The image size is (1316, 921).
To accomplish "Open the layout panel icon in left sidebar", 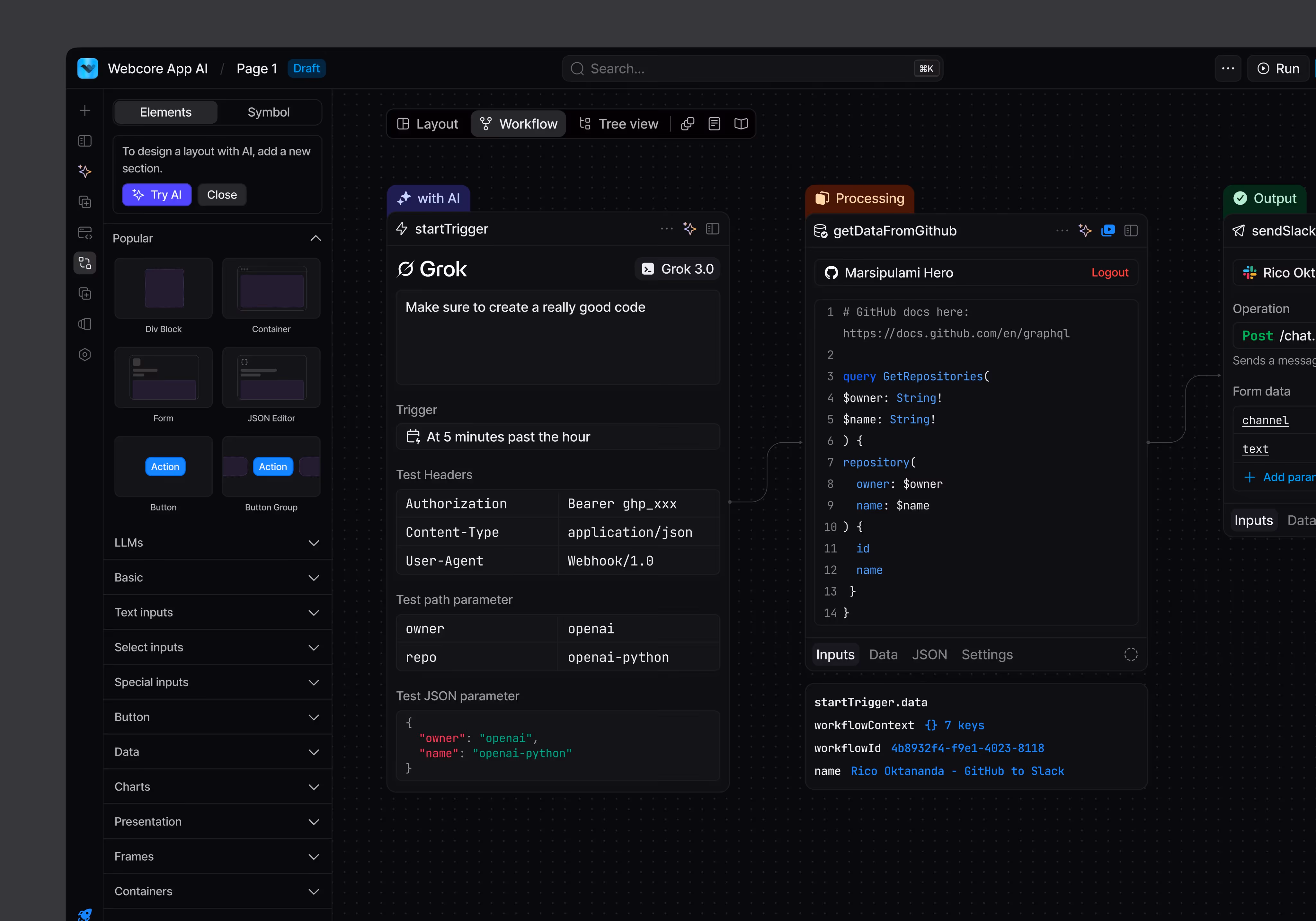I will tap(85, 141).
